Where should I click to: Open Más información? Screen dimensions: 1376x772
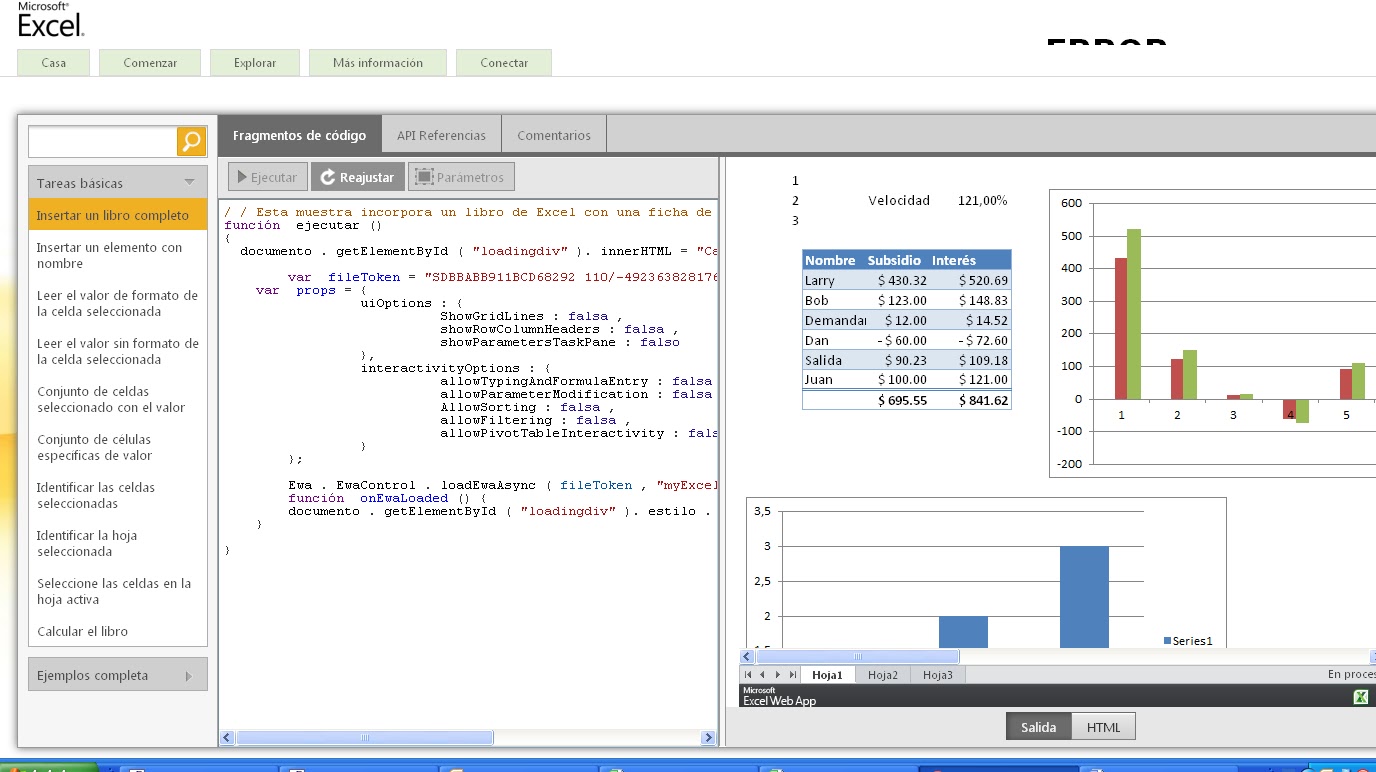pos(377,62)
